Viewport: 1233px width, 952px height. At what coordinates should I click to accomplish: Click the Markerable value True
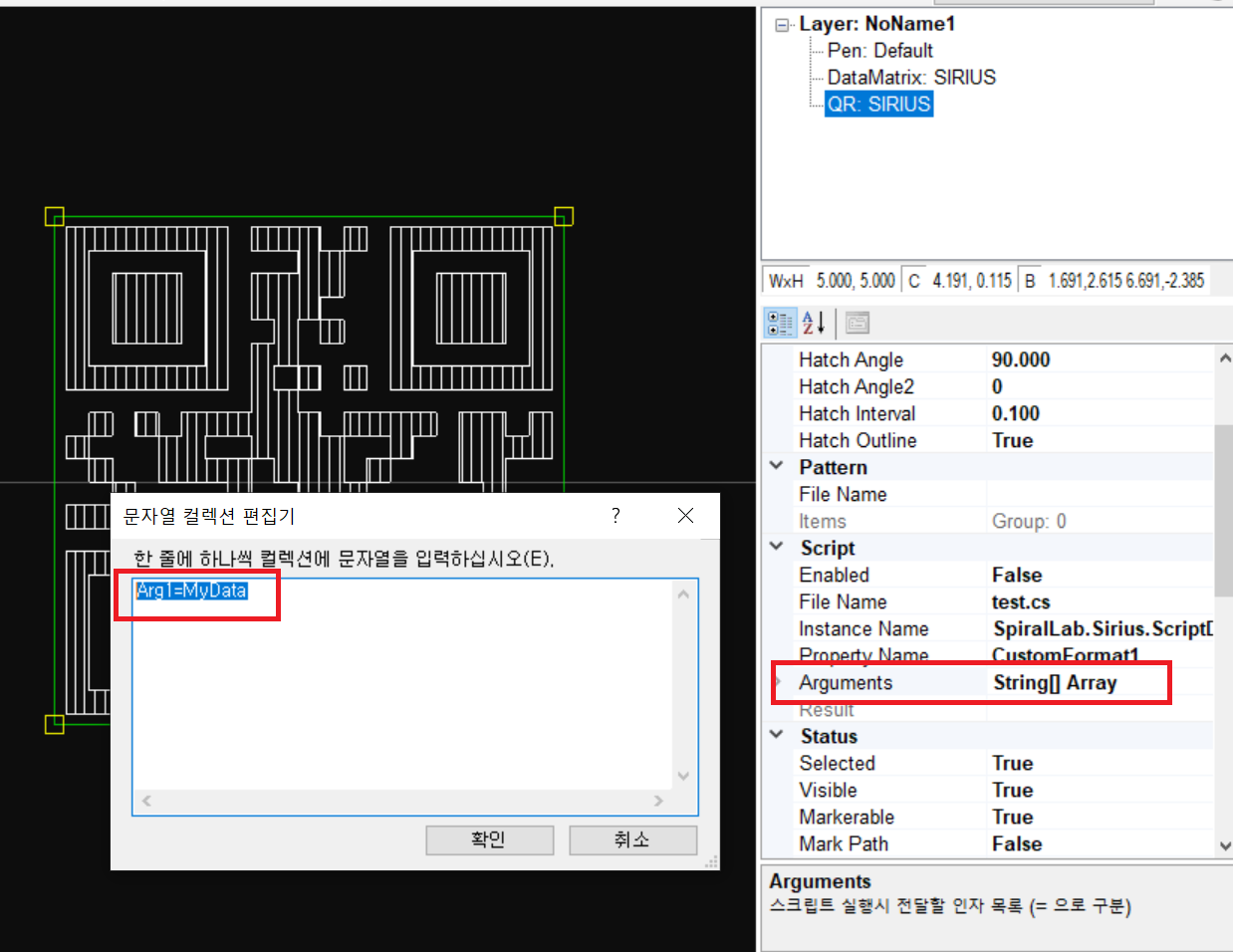coord(1012,817)
